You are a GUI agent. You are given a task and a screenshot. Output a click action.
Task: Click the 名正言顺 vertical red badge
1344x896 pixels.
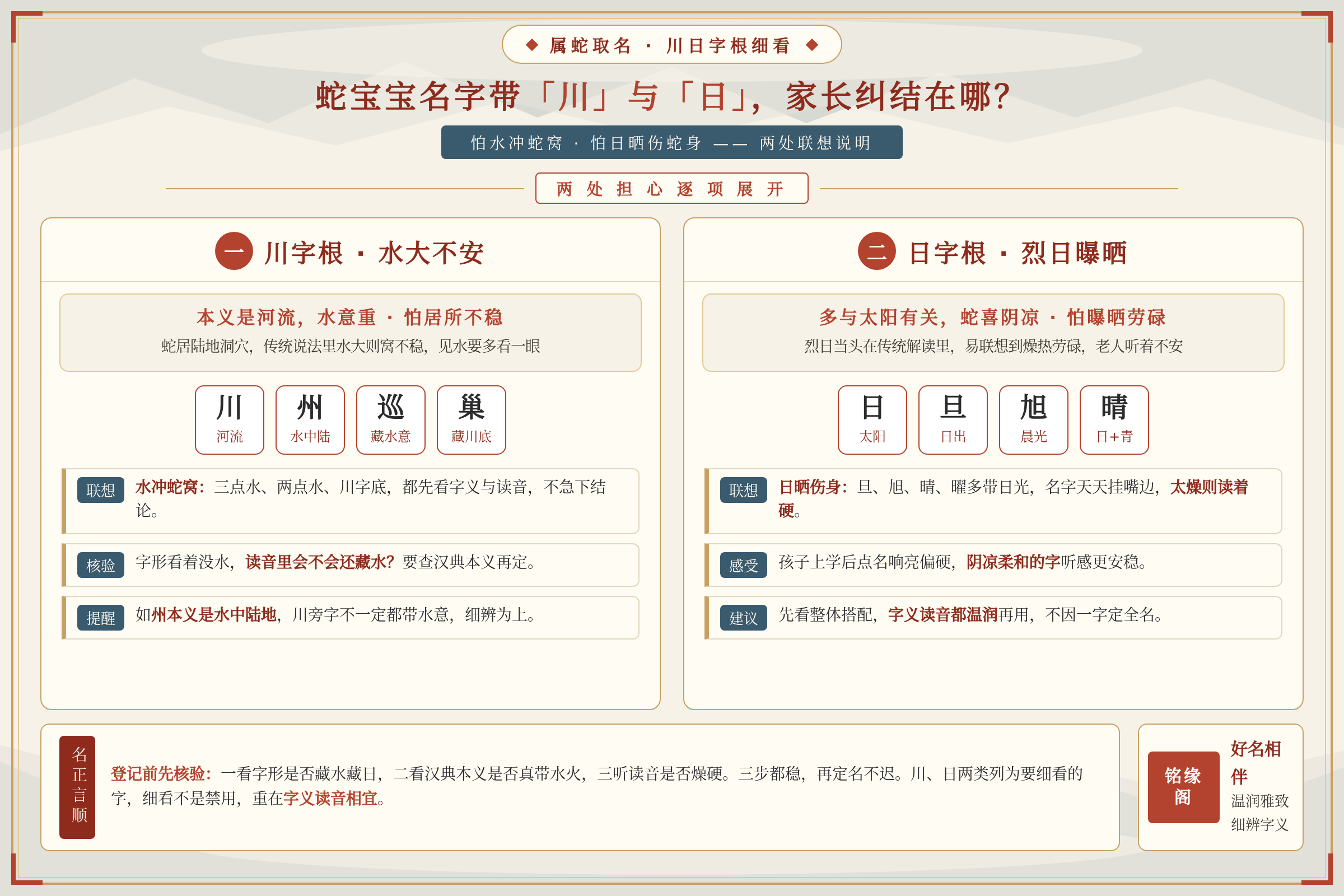(77, 787)
